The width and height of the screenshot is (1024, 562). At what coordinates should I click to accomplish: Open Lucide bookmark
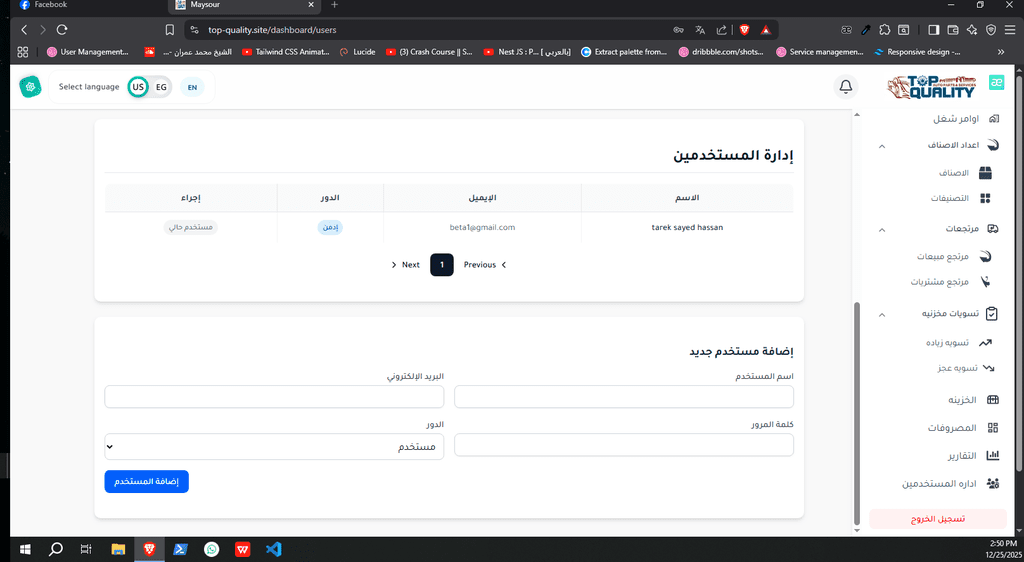pyautogui.click(x=357, y=52)
